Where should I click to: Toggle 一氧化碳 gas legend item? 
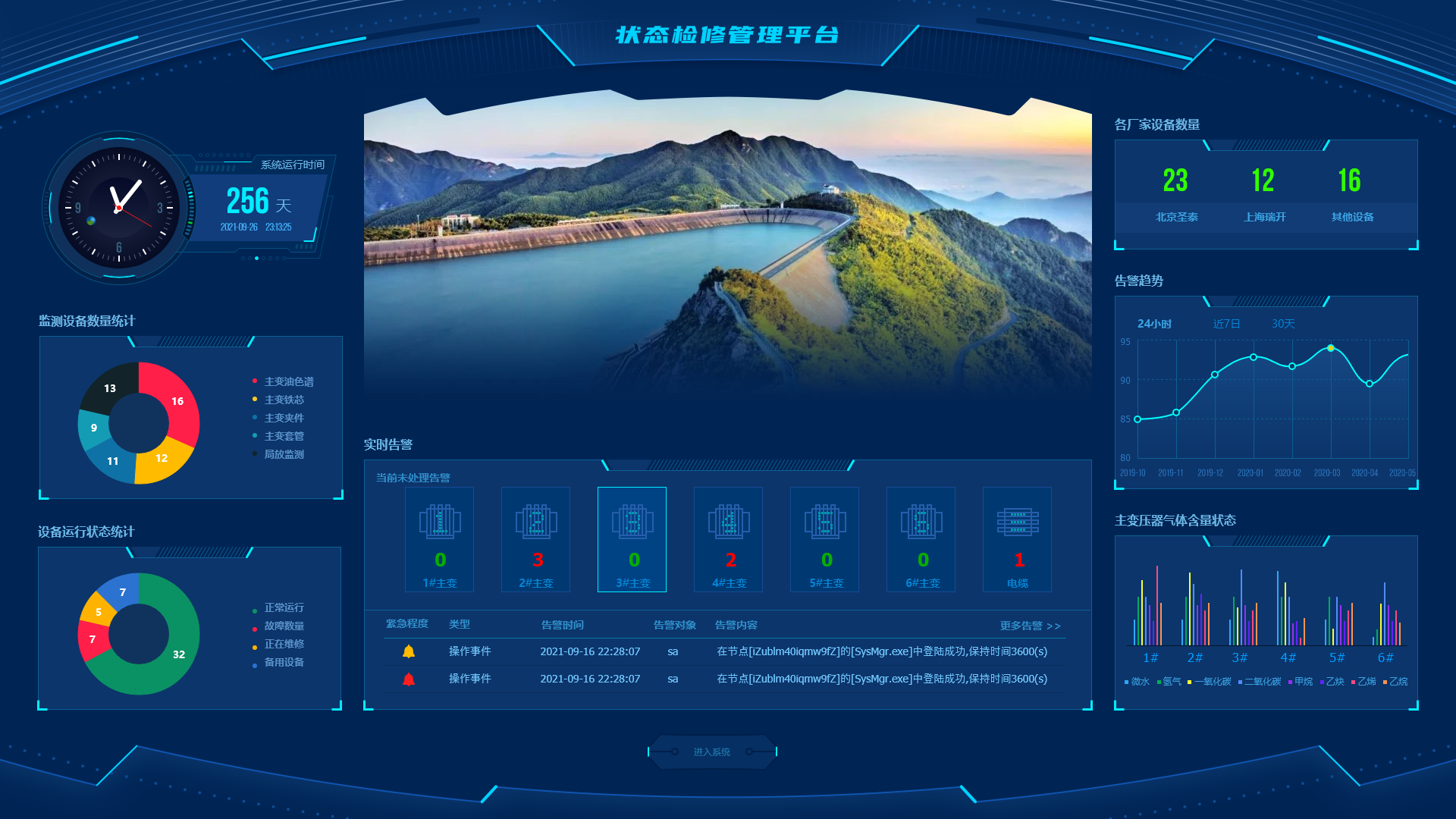click(x=1210, y=682)
